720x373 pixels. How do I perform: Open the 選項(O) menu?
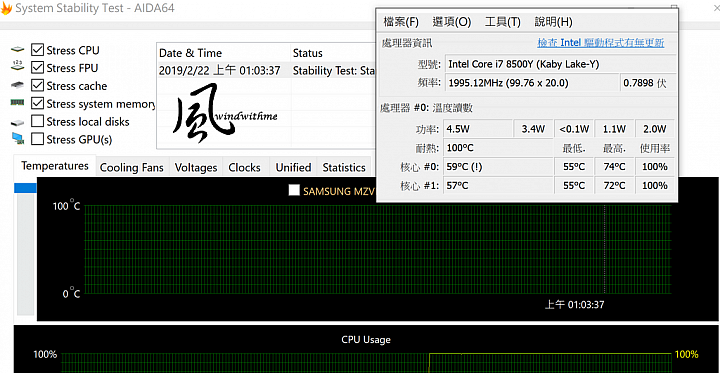[x=452, y=22]
